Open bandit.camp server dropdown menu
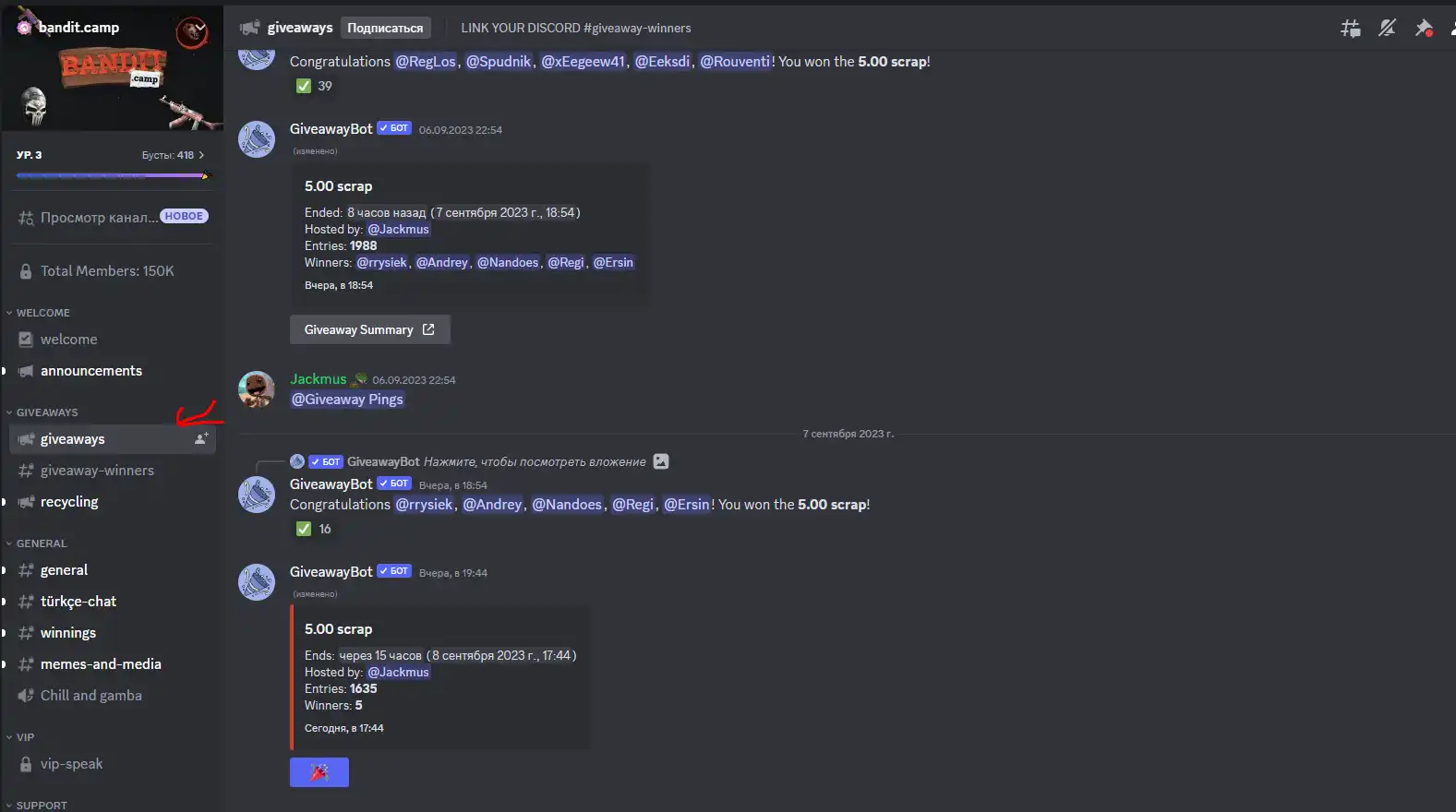This screenshot has height=812, width=1456. 112,28
